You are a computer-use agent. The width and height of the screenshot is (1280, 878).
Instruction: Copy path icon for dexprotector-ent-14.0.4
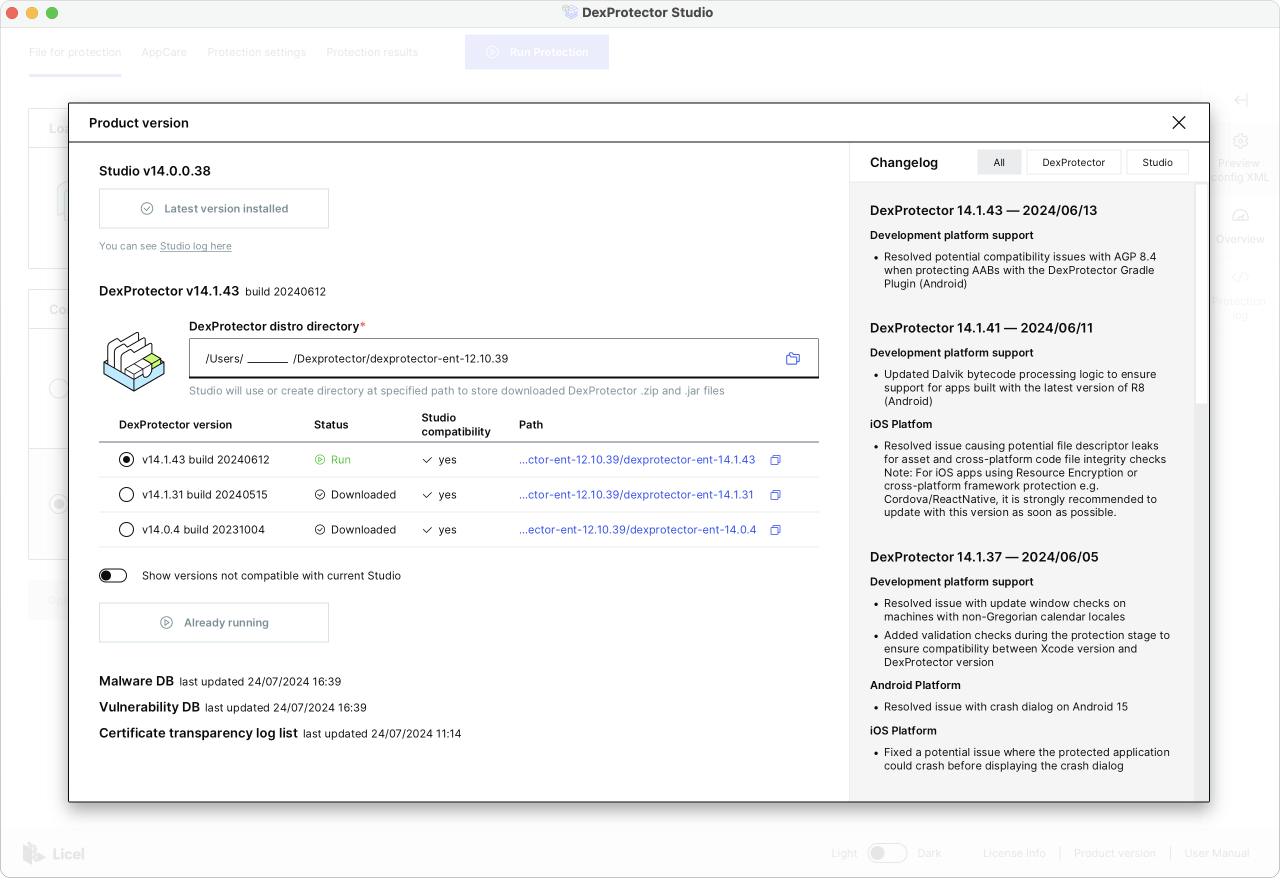click(x=775, y=530)
